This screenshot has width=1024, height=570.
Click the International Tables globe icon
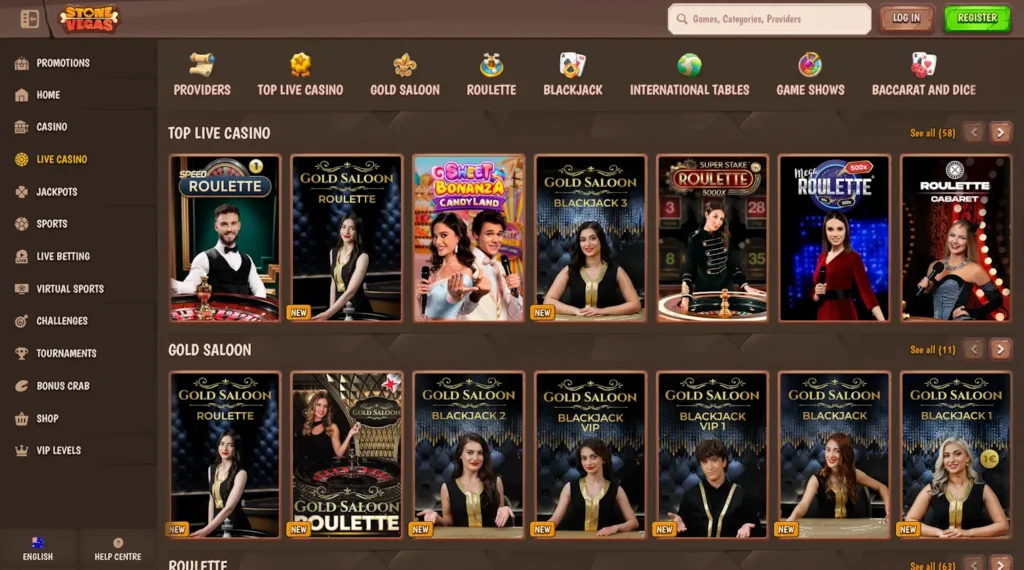[x=689, y=65]
